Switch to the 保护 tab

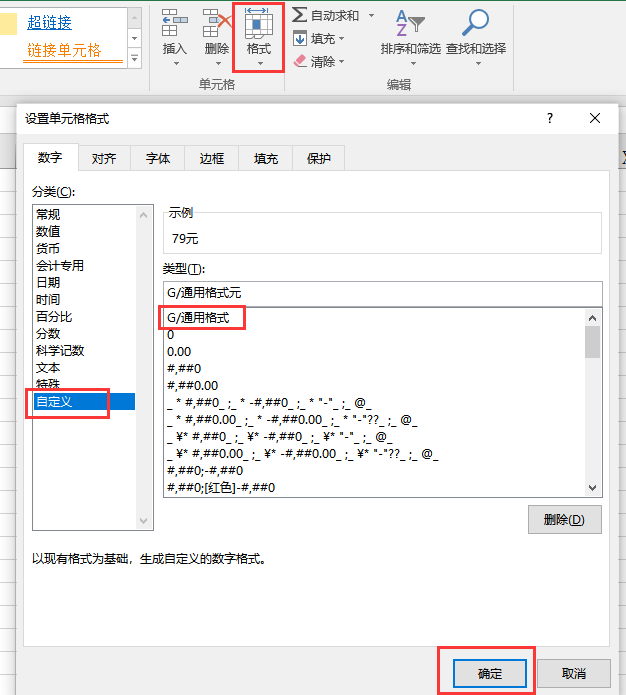[318, 158]
